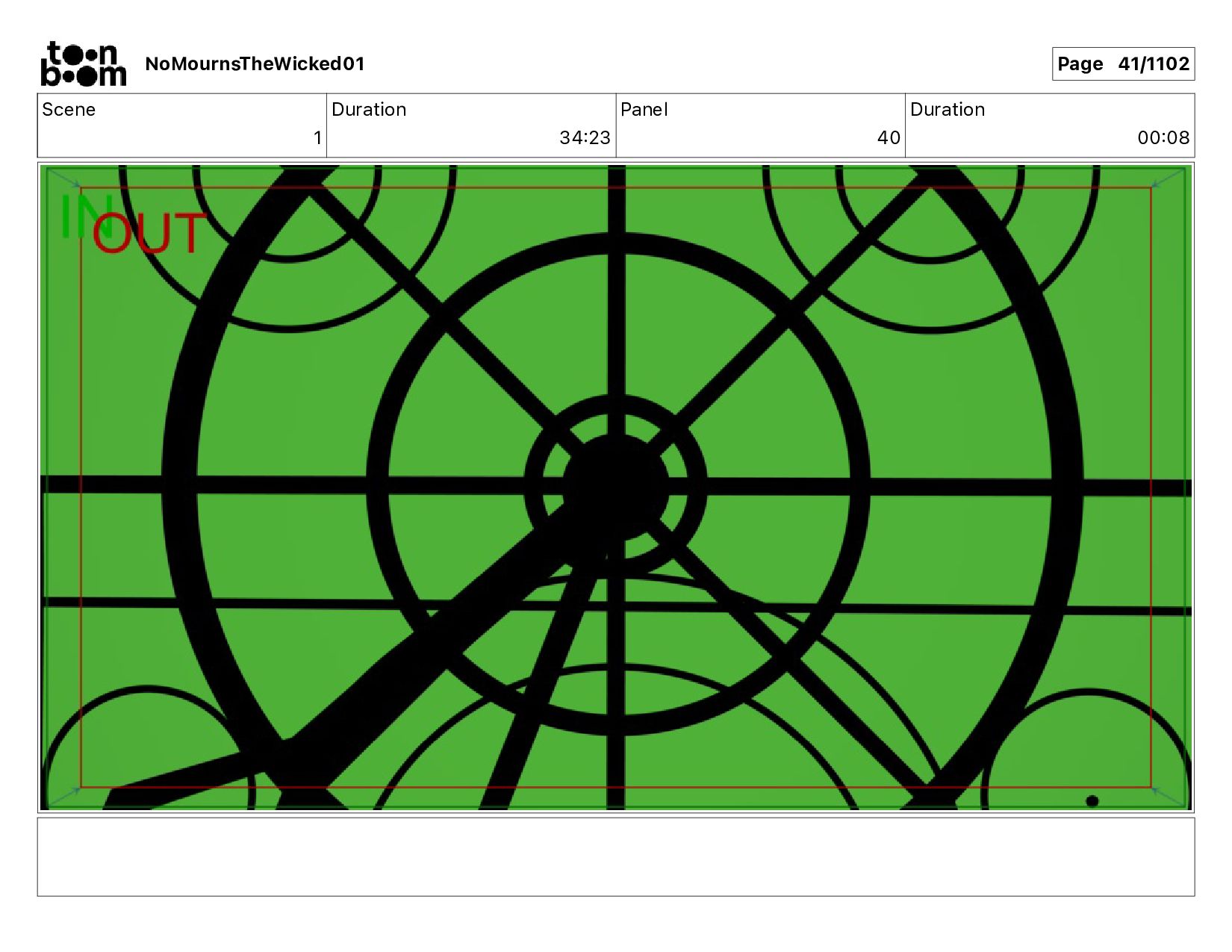Click the scene Duration label

[x=369, y=110]
